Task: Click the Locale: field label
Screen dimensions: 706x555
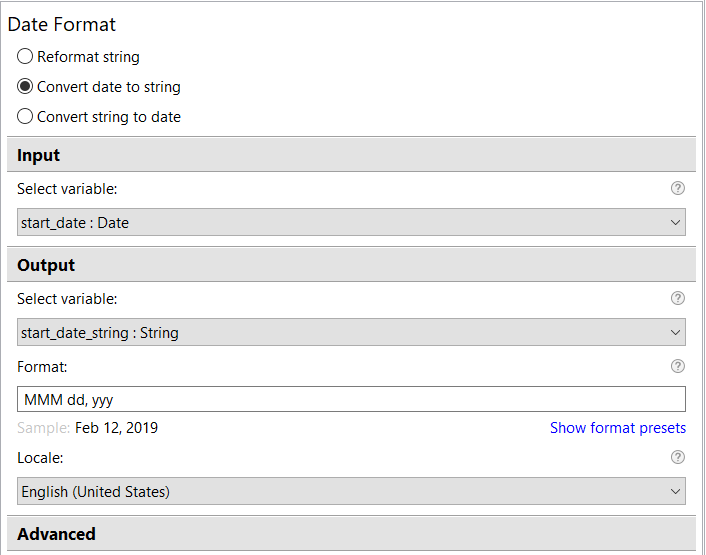Action: click(x=40, y=458)
